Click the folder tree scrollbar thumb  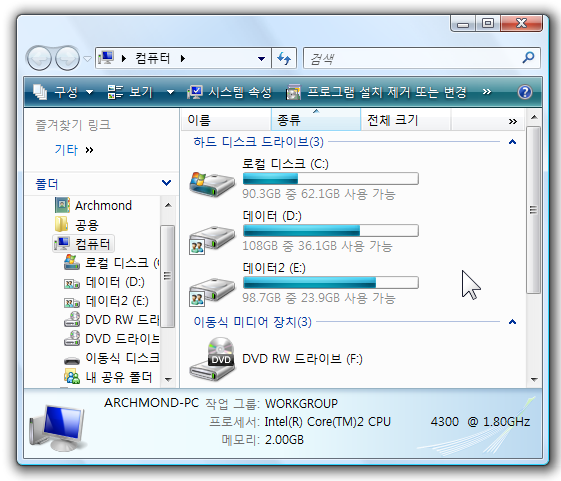[x=167, y=276]
